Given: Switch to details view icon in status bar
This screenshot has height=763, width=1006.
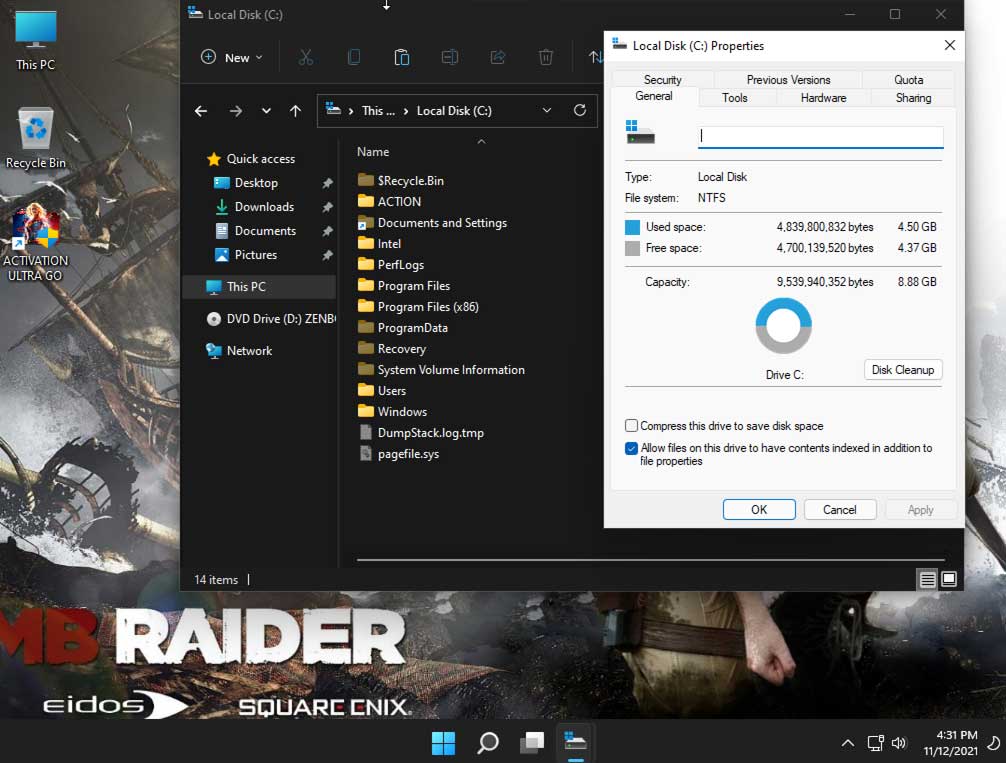Looking at the screenshot, I should coord(927,580).
